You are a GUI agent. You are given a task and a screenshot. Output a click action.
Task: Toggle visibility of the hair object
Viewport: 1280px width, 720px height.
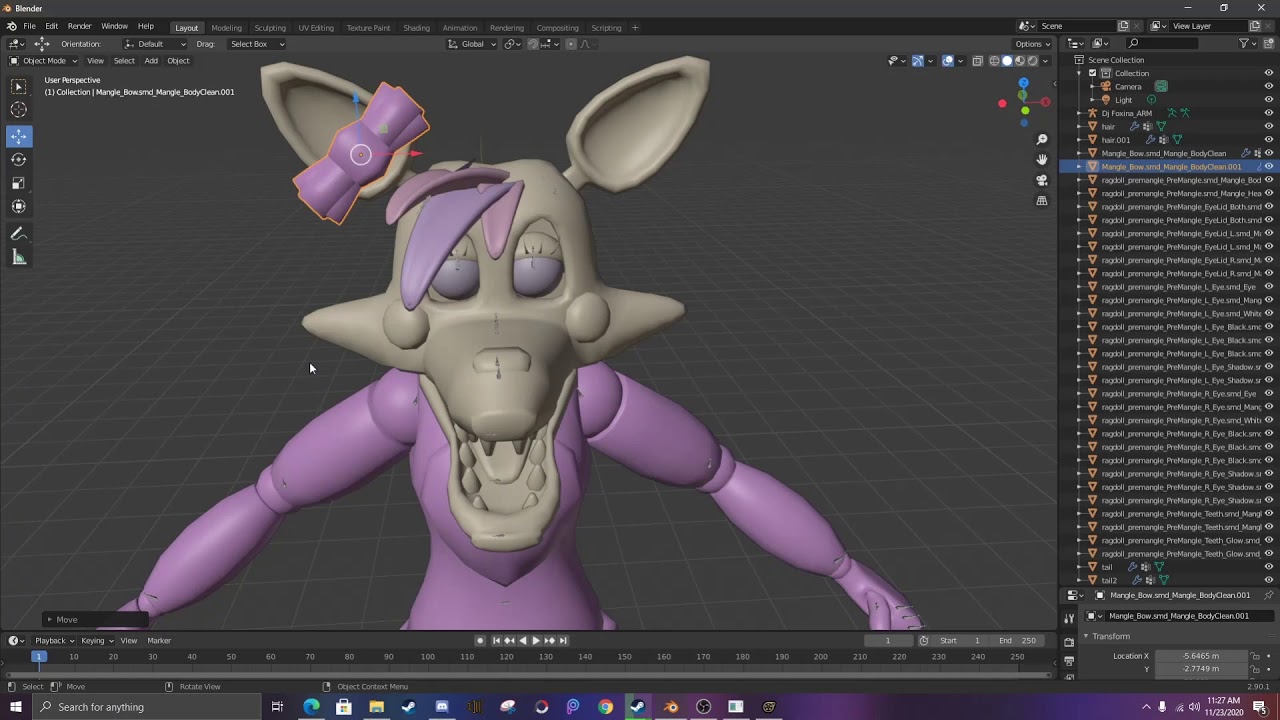(x=1269, y=126)
